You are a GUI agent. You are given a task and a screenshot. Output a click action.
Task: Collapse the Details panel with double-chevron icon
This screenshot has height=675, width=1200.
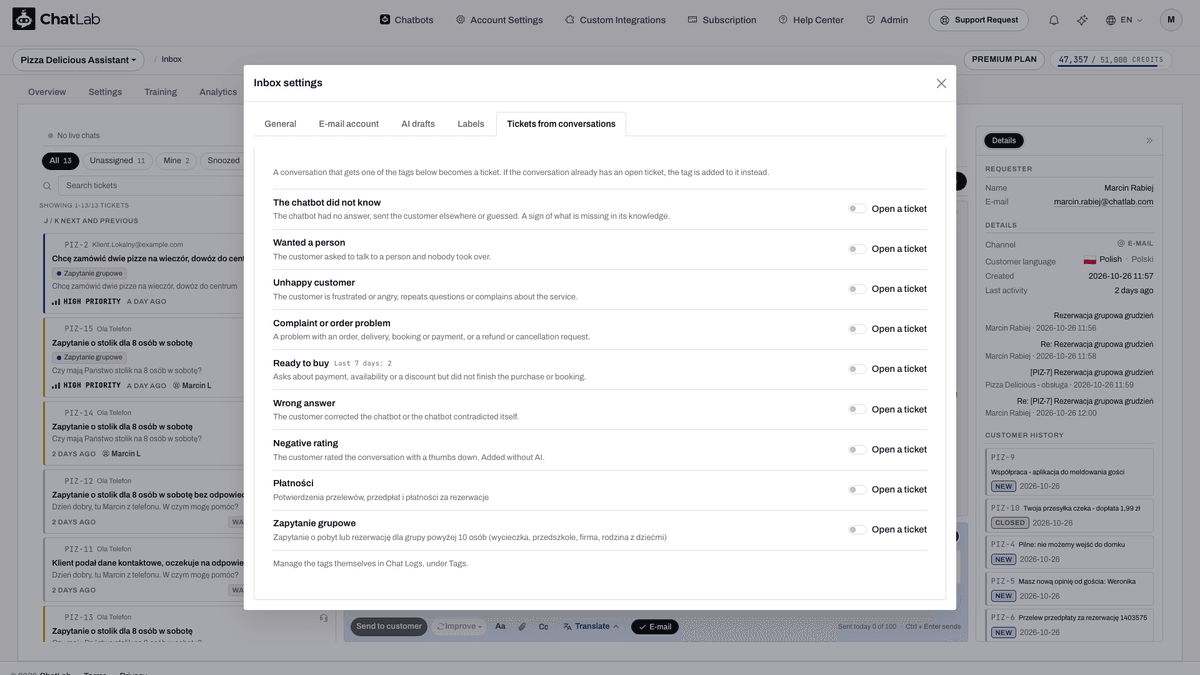click(x=1149, y=141)
